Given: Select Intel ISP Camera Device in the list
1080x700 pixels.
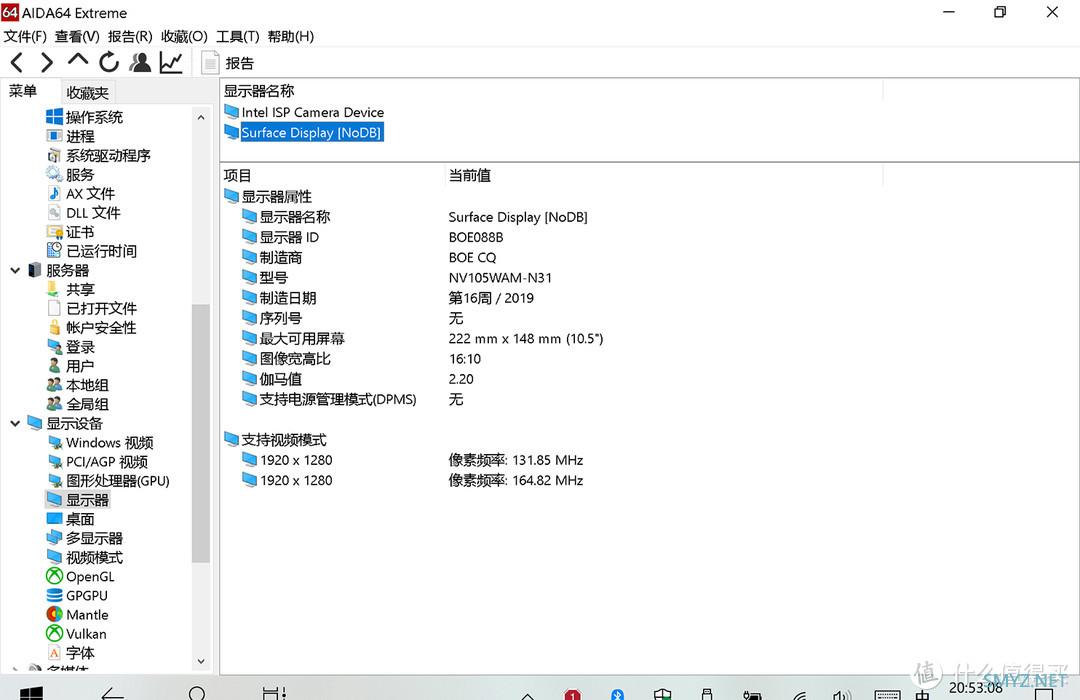Looking at the screenshot, I should pos(304,112).
